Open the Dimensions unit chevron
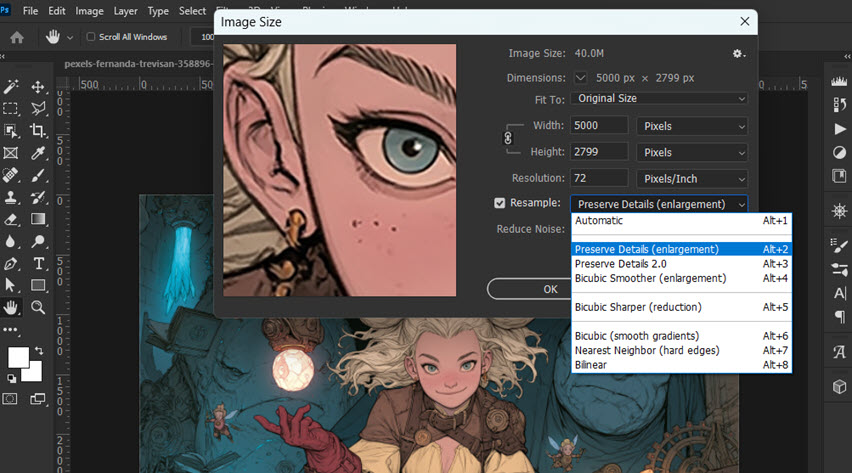This screenshot has height=473, width=852. (x=580, y=78)
